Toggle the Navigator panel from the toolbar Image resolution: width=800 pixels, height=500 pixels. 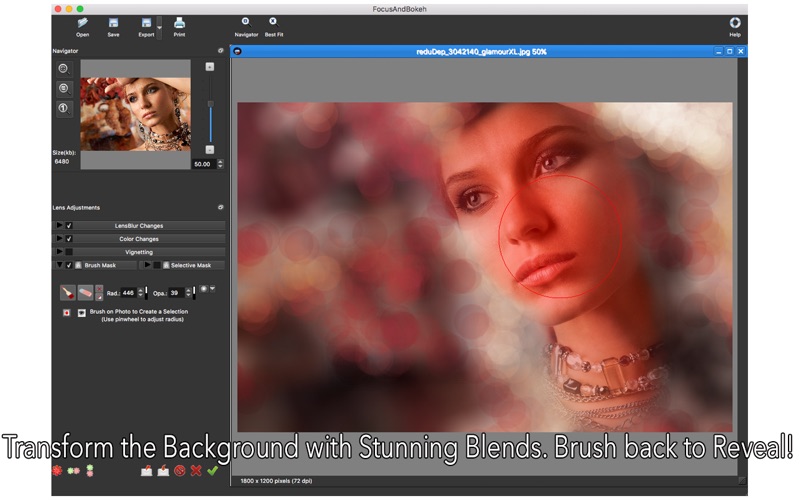(x=246, y=27)
